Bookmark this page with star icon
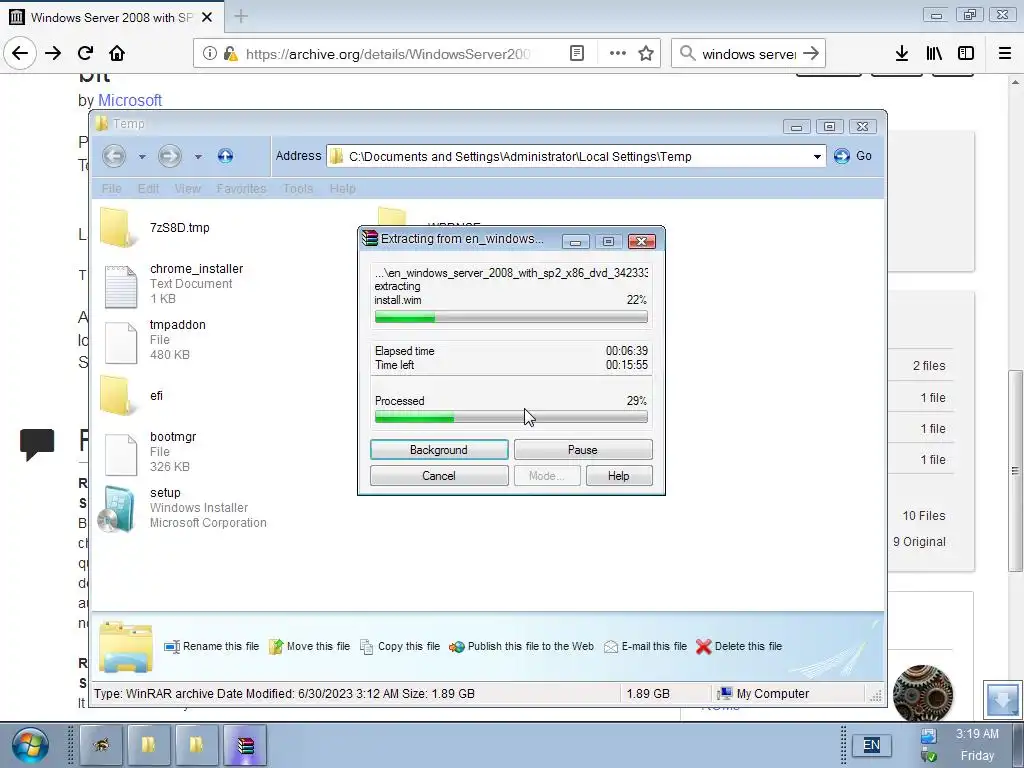 click(x=646, y=54)
